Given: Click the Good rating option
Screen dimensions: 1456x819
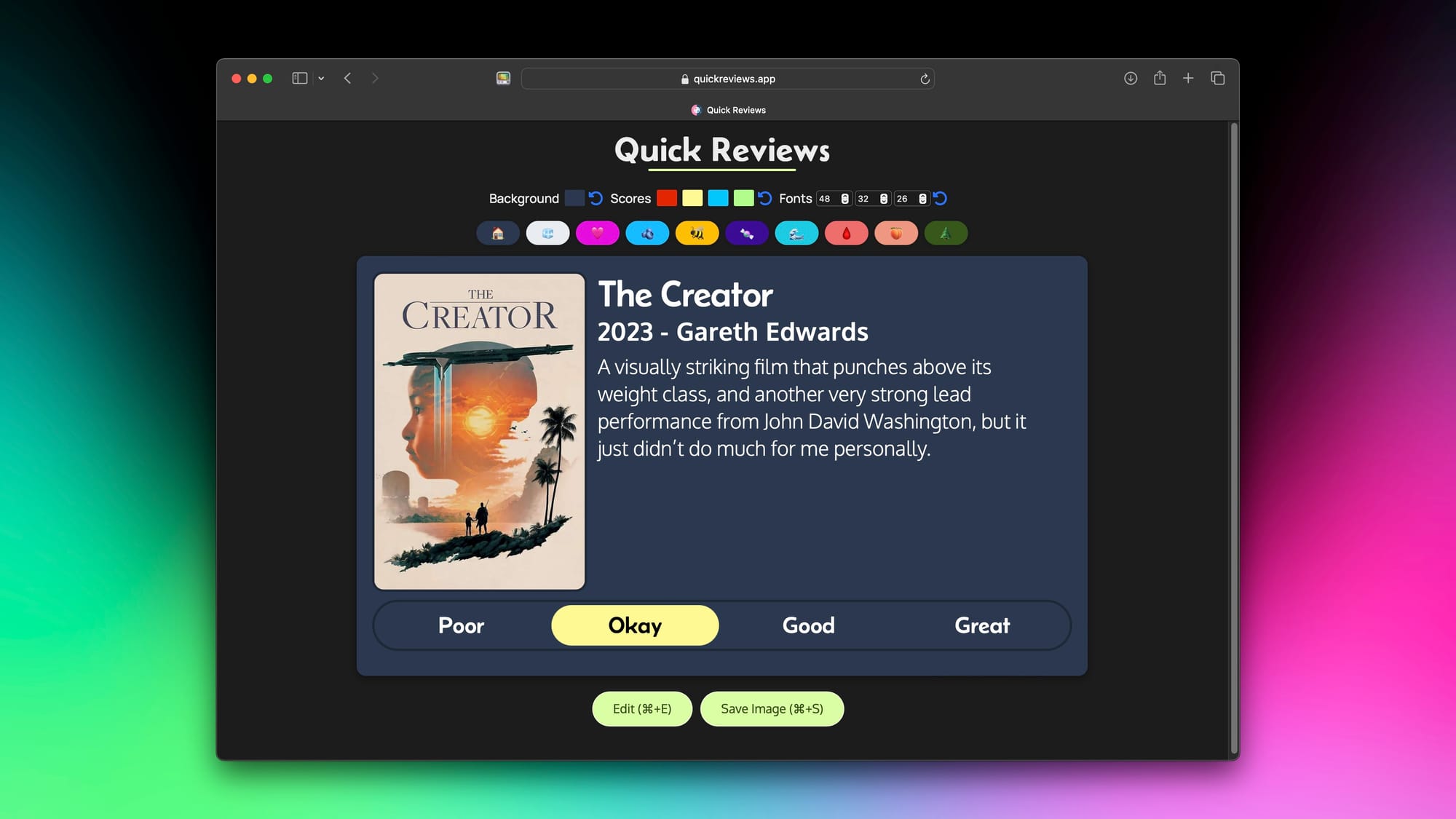Looking at the screenshot, I should tap(808, 625).
